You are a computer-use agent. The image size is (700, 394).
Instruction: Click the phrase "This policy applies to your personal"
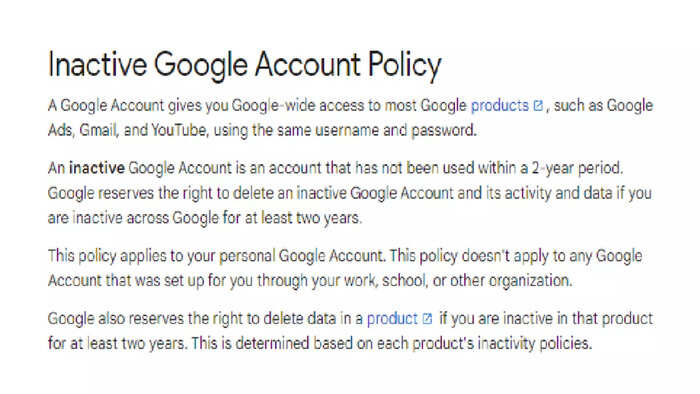click(x=161, y=256)
